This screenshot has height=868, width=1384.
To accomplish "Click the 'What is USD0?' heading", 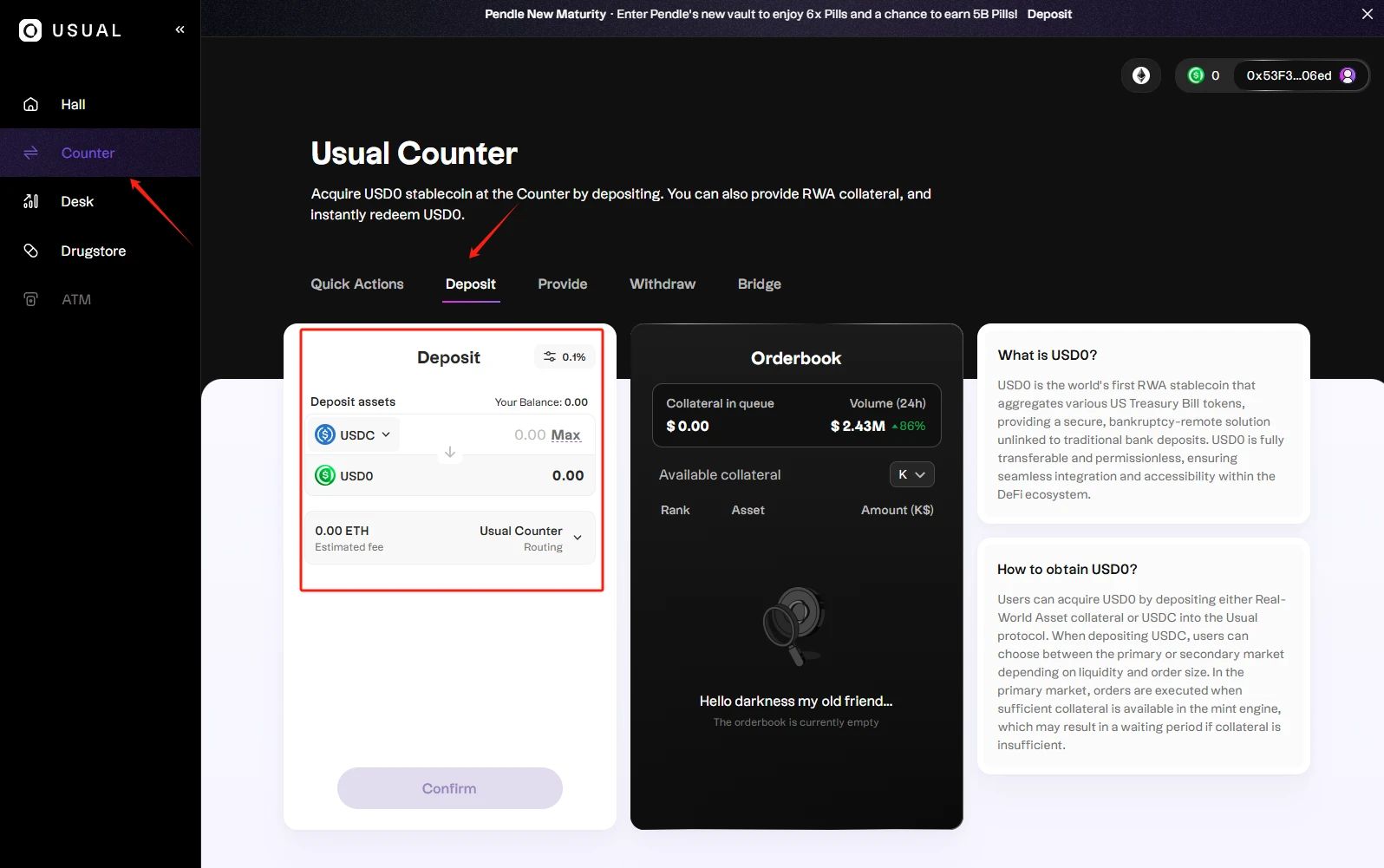I will 1048,356.
